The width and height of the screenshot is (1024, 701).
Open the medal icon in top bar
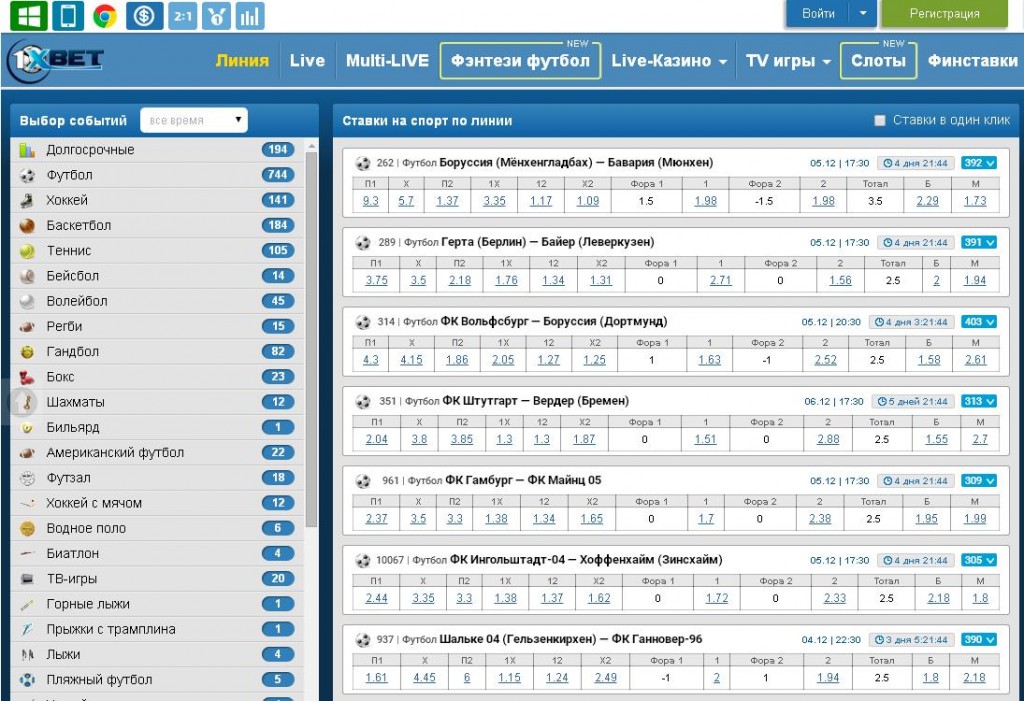click(216, 15)
